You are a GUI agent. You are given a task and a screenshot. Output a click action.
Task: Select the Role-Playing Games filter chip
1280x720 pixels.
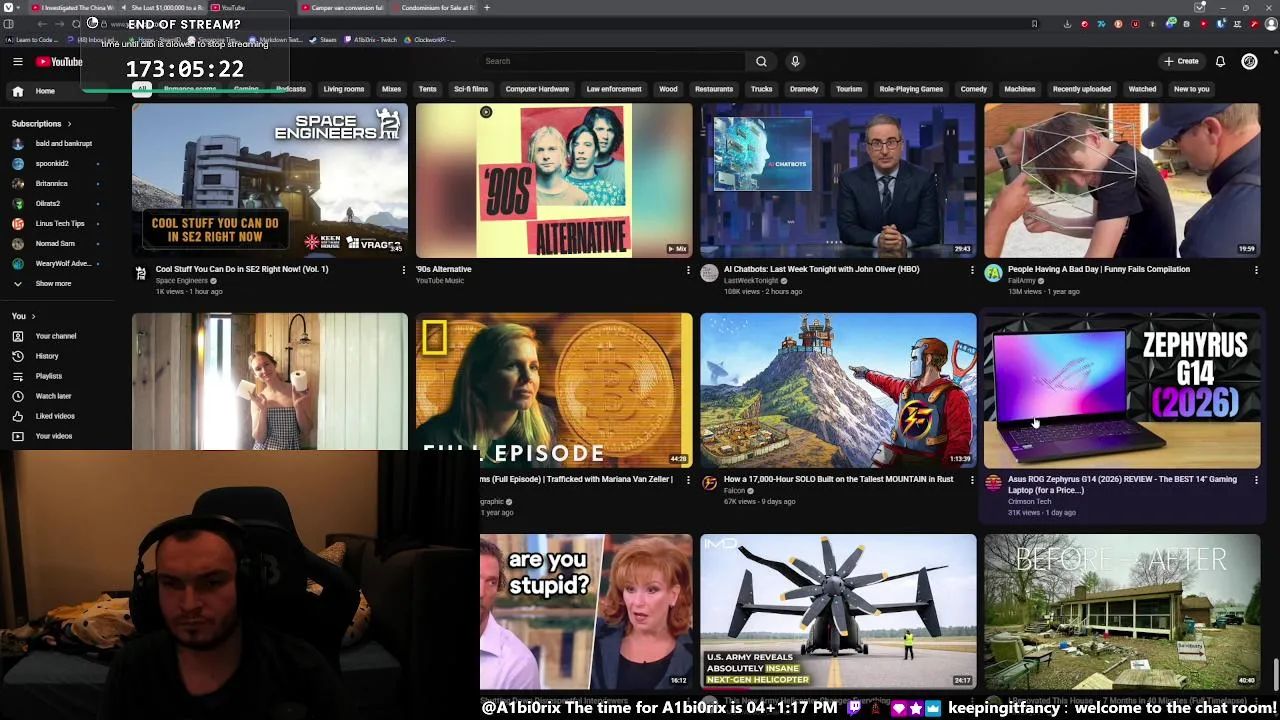[911, 89]
